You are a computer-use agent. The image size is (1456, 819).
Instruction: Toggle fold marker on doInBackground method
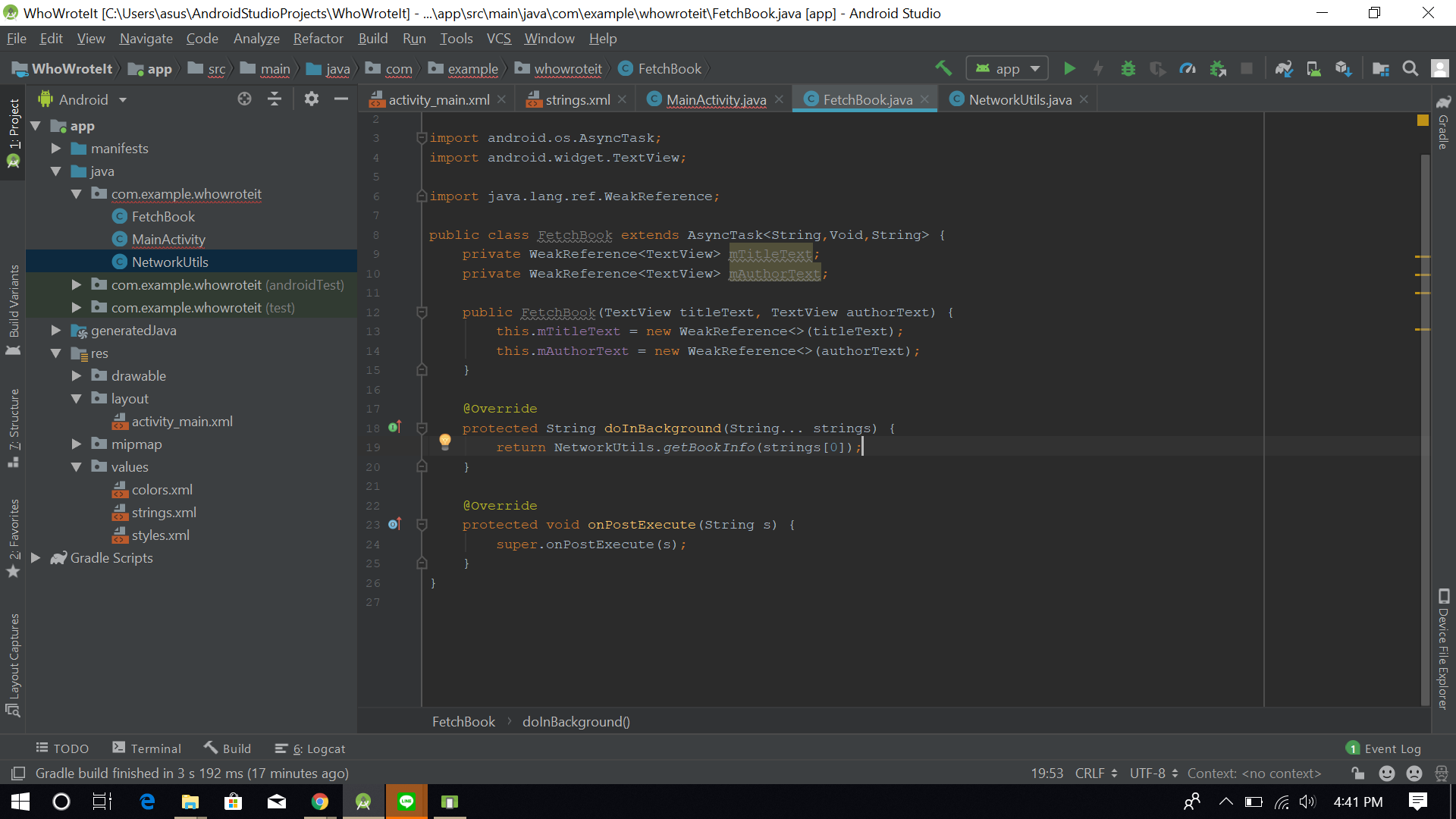422,428
